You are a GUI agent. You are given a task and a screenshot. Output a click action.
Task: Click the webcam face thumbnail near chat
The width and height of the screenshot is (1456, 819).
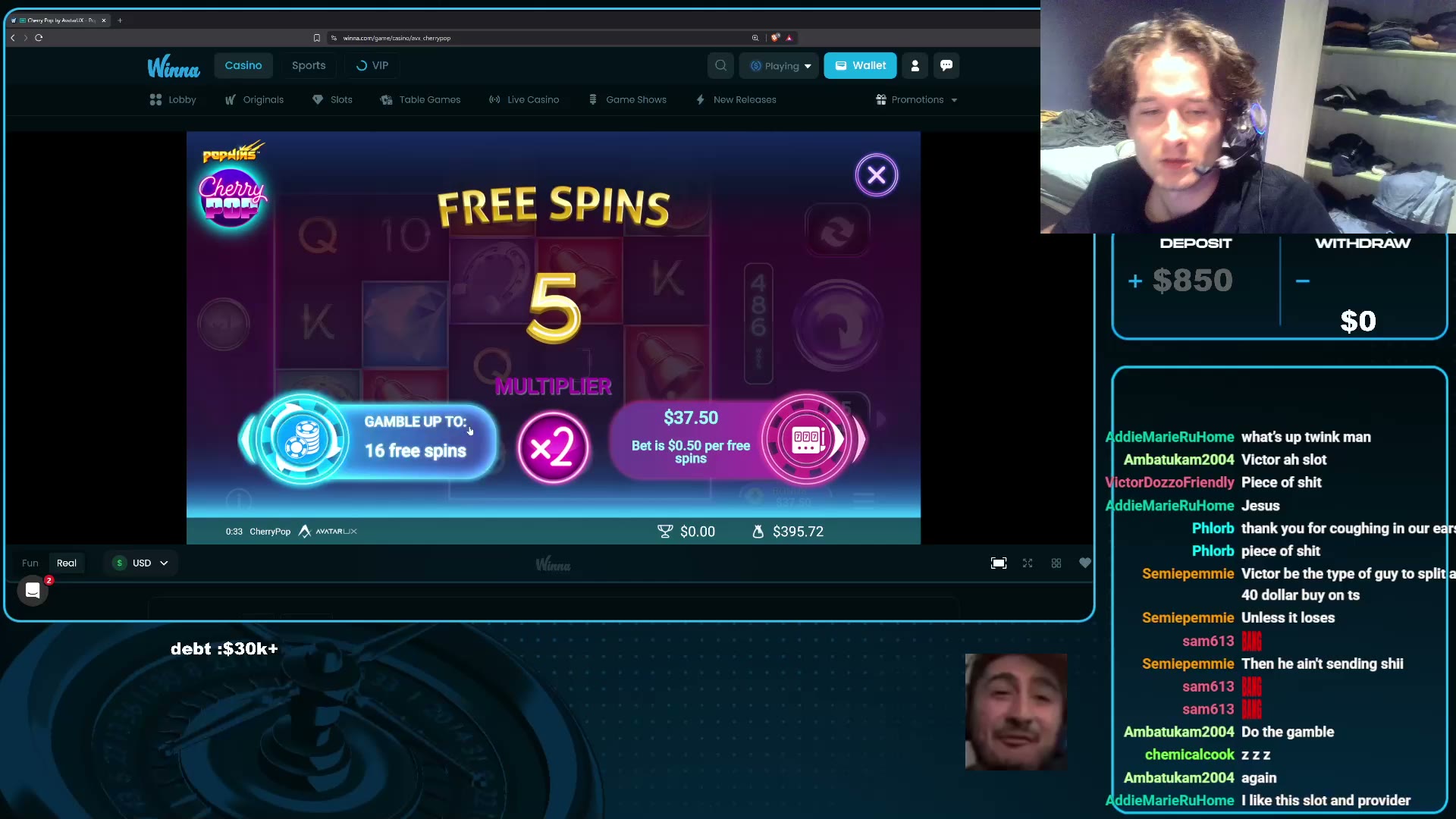click(1016, 712)
